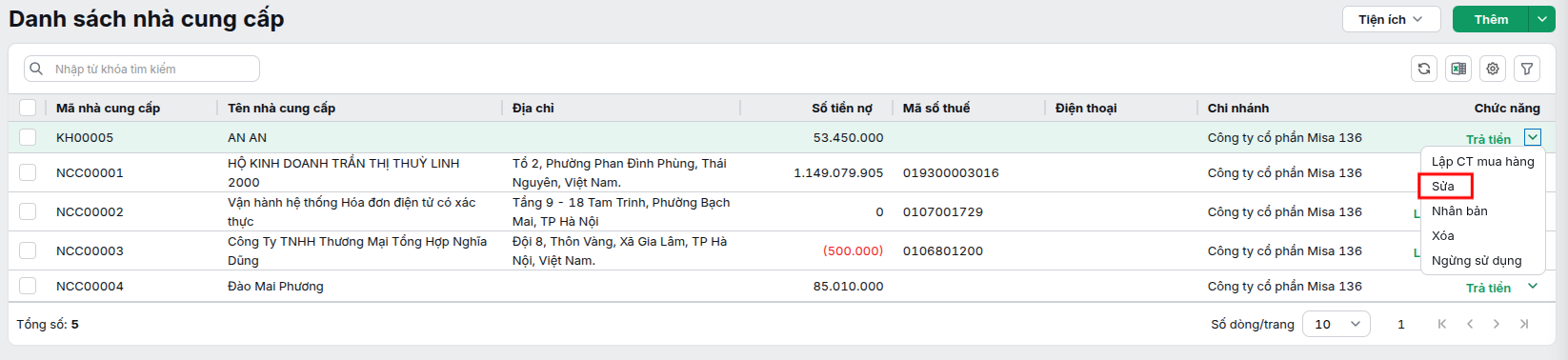Viewport: 1568px width, 360px height.
Task: Focus the keyword search input field
Action: [142, 69]
